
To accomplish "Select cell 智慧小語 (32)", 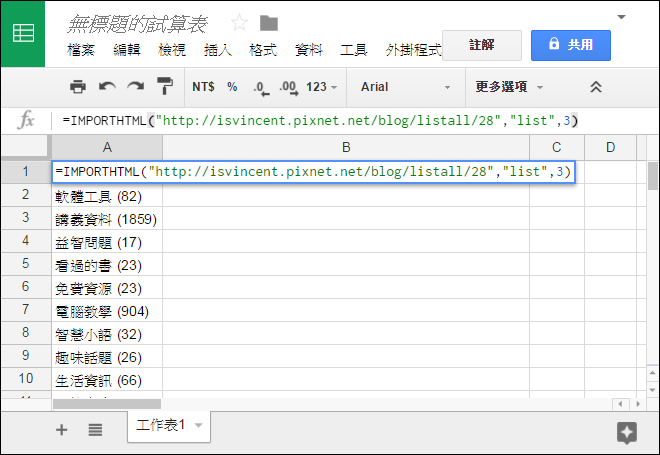I will [x=107, y=333].
